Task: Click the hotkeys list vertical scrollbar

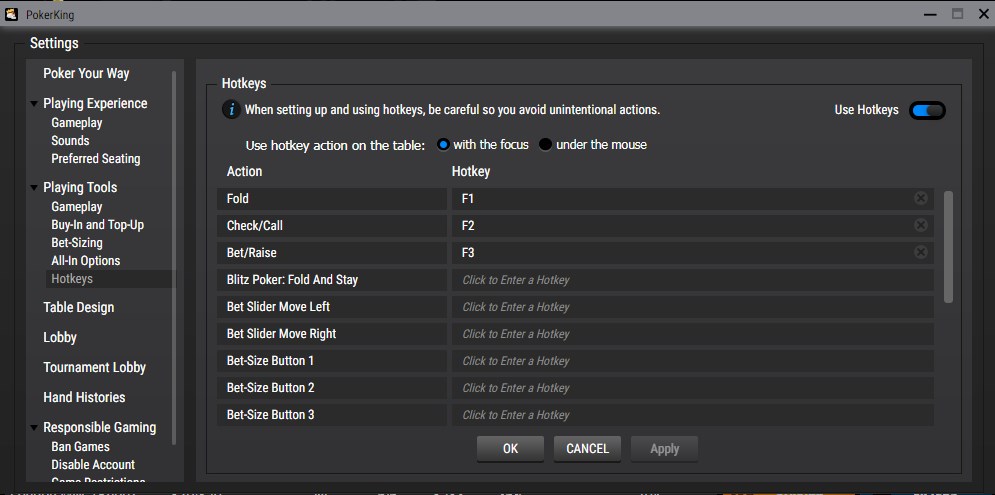Action: (x=949, y=246)
